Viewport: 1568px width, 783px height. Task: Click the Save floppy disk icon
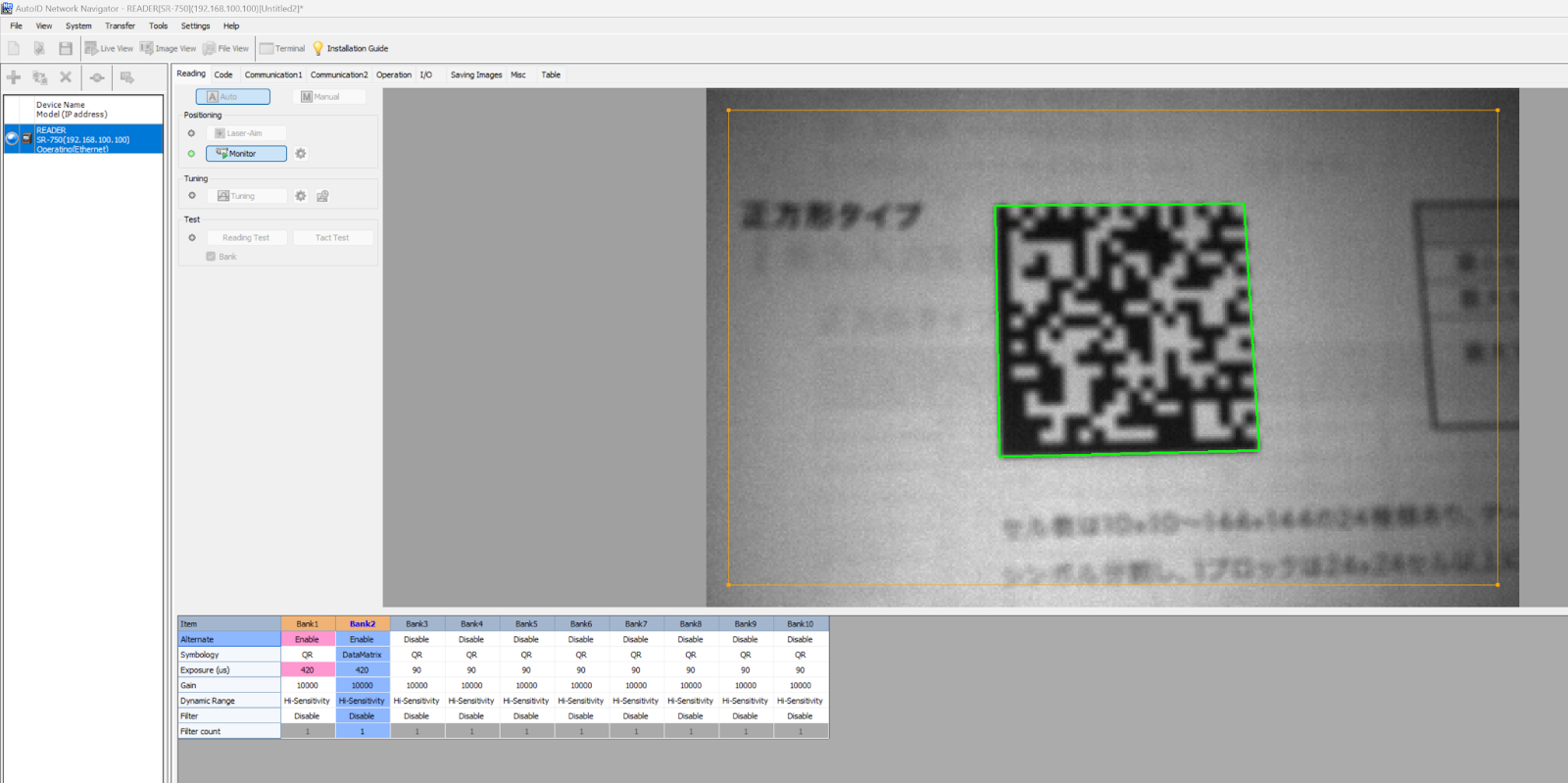point(66,48)
